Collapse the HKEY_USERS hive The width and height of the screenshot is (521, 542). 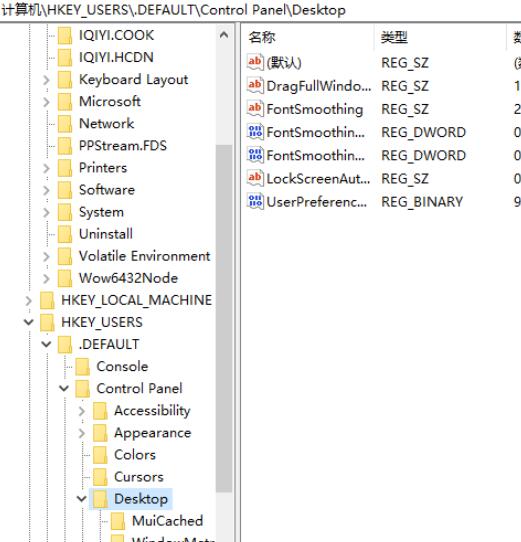29,323
